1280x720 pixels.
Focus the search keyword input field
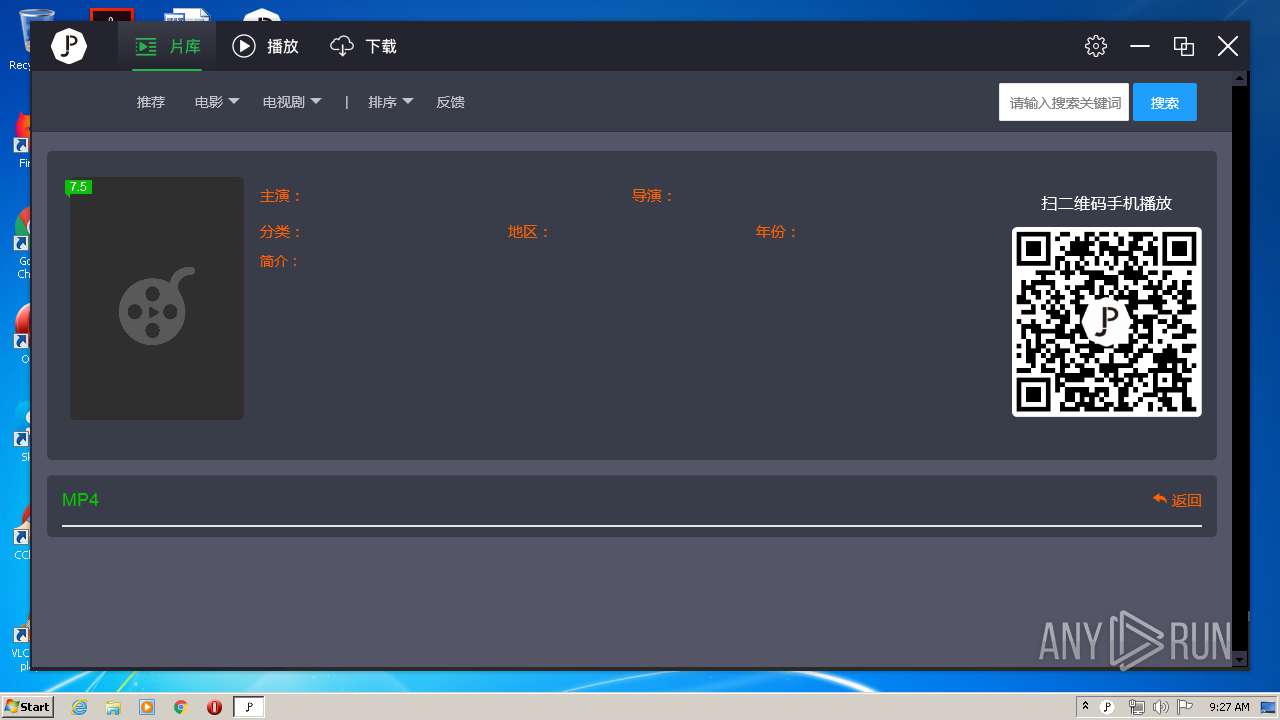click(x=1064, y=102)
